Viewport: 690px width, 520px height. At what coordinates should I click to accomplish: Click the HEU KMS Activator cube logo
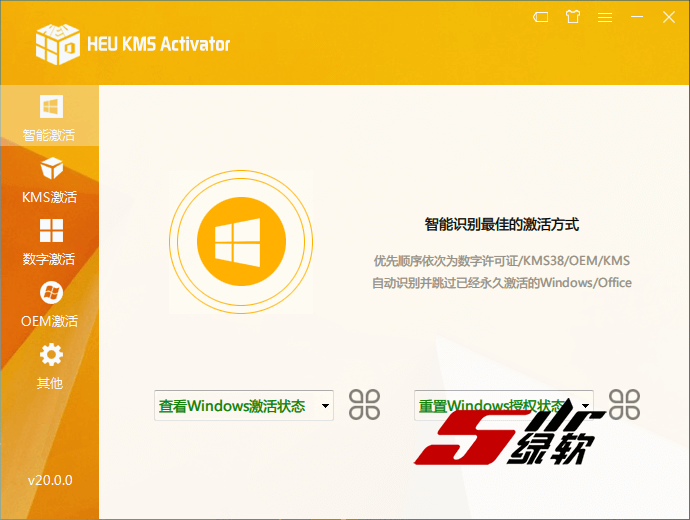(x=58, y=44)
